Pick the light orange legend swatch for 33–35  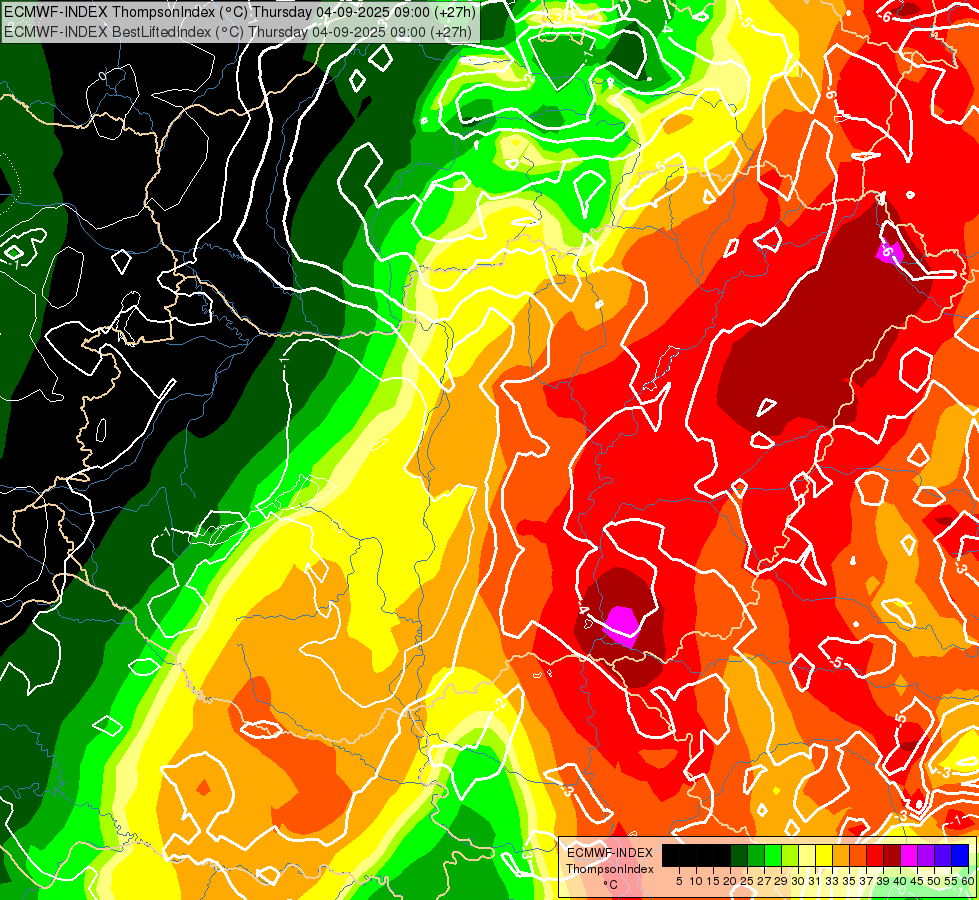(841, 855)
